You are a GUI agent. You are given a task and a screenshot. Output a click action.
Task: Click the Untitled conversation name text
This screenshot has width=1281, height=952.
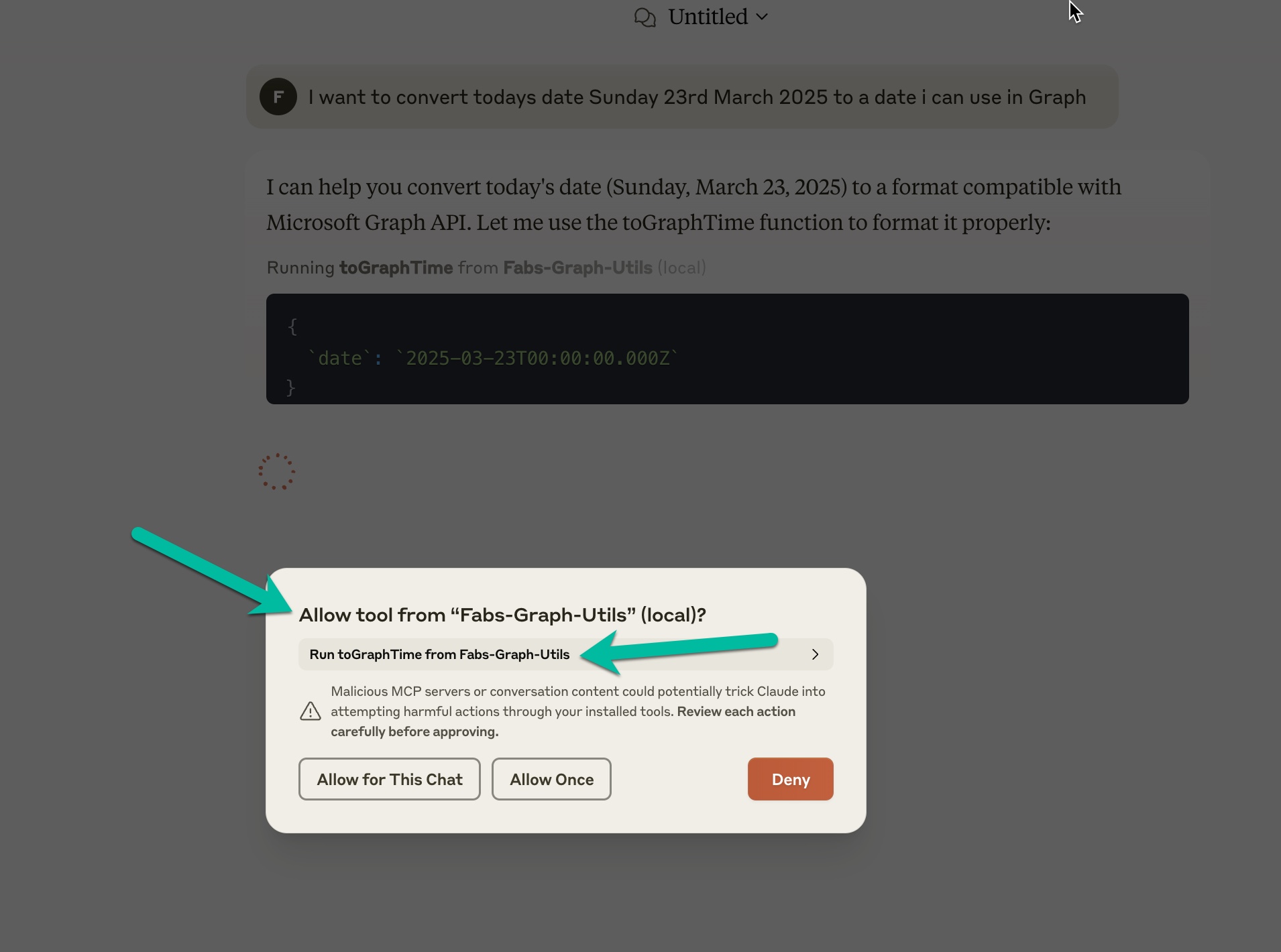[708, 17]
